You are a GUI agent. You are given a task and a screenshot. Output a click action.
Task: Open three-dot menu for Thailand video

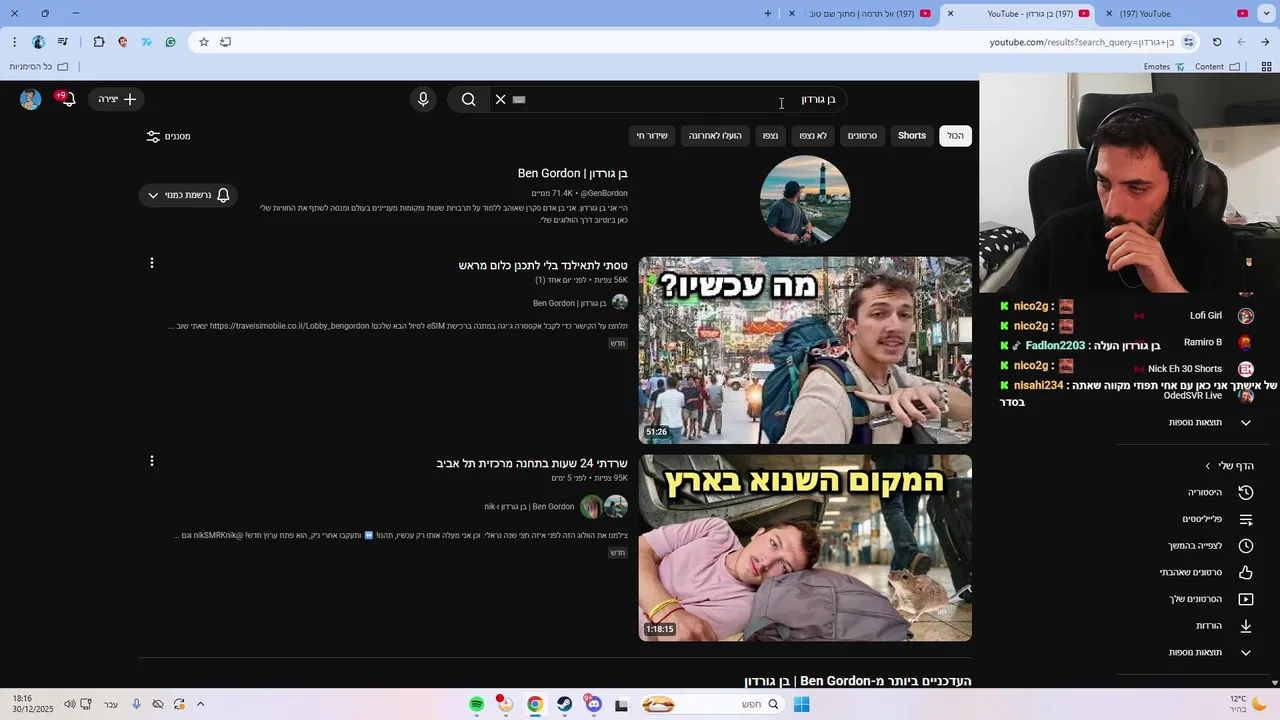(152, 263)
